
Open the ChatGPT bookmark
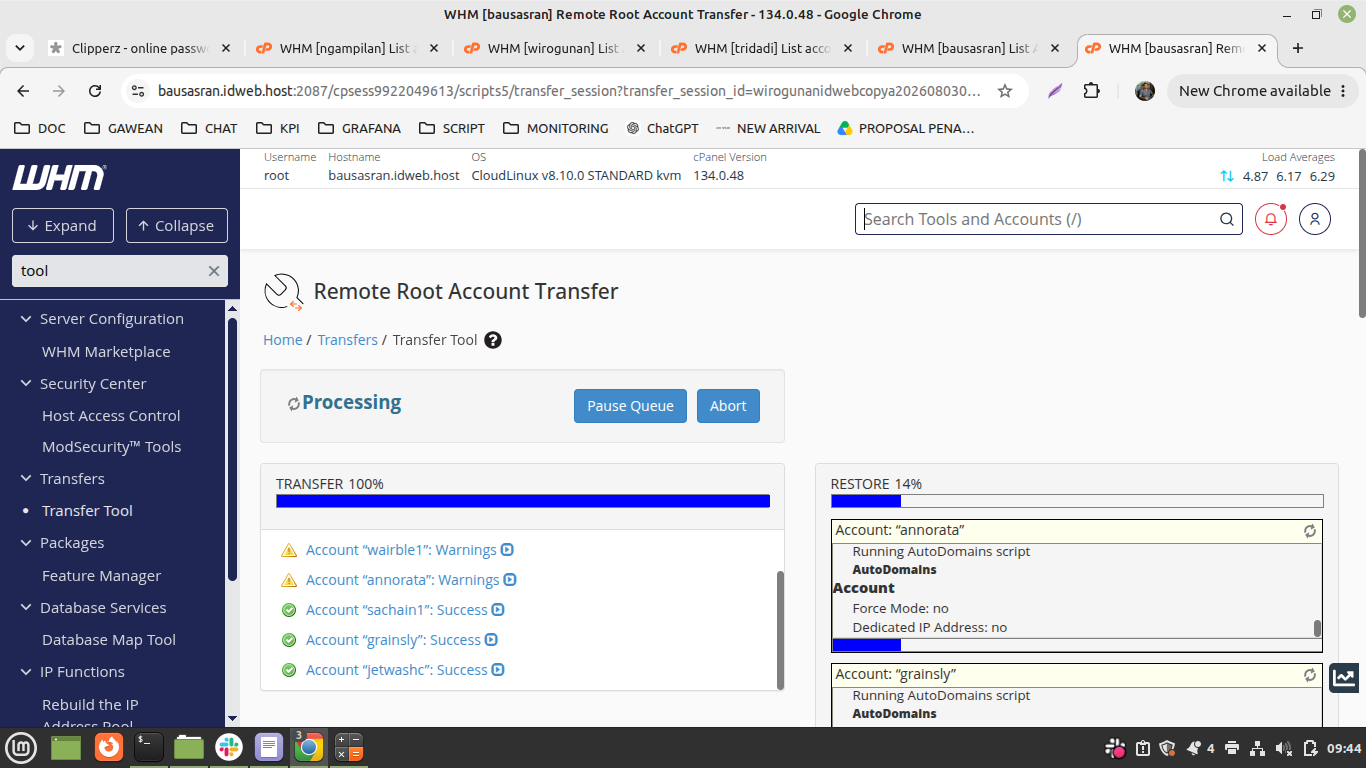click(662, 128)
